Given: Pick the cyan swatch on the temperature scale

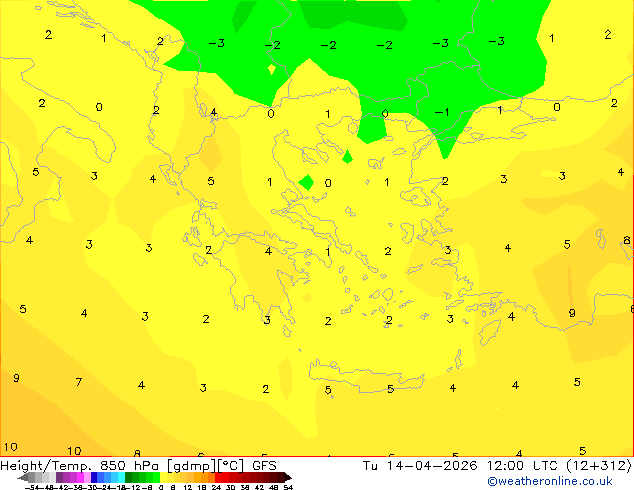Looking at the screenshot, I should click(x=121, y=477).
